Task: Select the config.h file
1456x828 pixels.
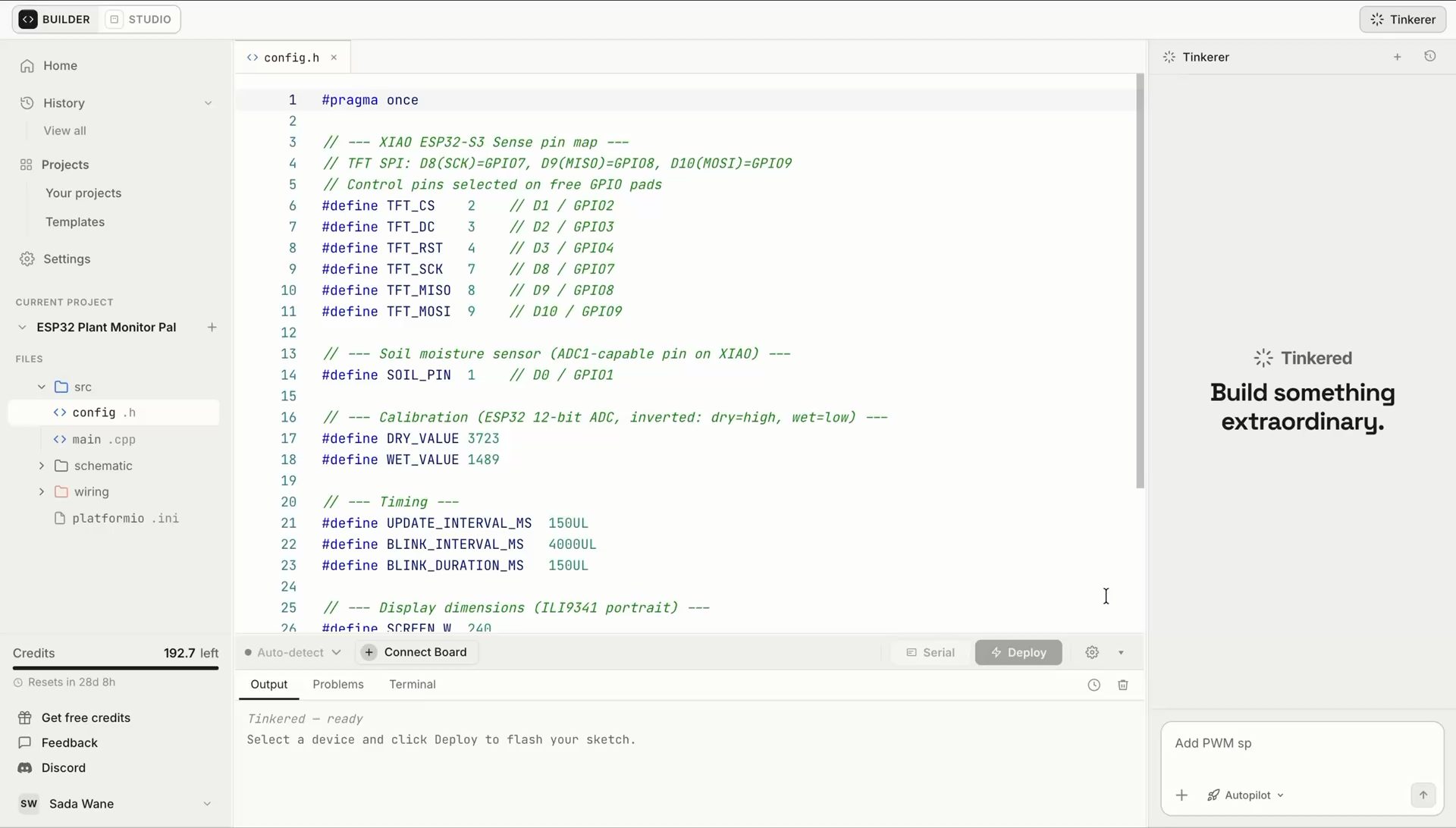Action: click(x=114, y=412)
